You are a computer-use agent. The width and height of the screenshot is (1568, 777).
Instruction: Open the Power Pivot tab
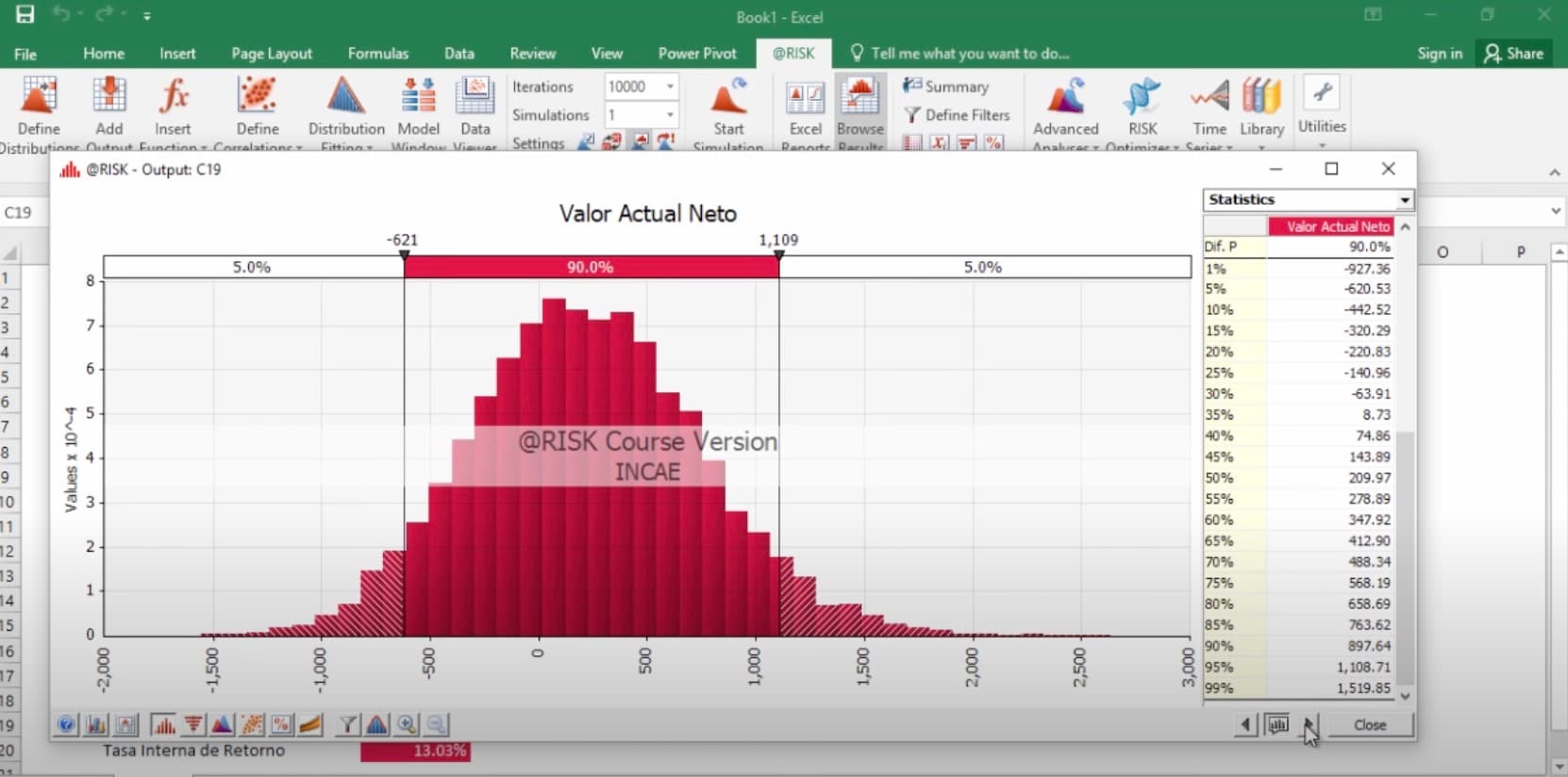point(697,54)
